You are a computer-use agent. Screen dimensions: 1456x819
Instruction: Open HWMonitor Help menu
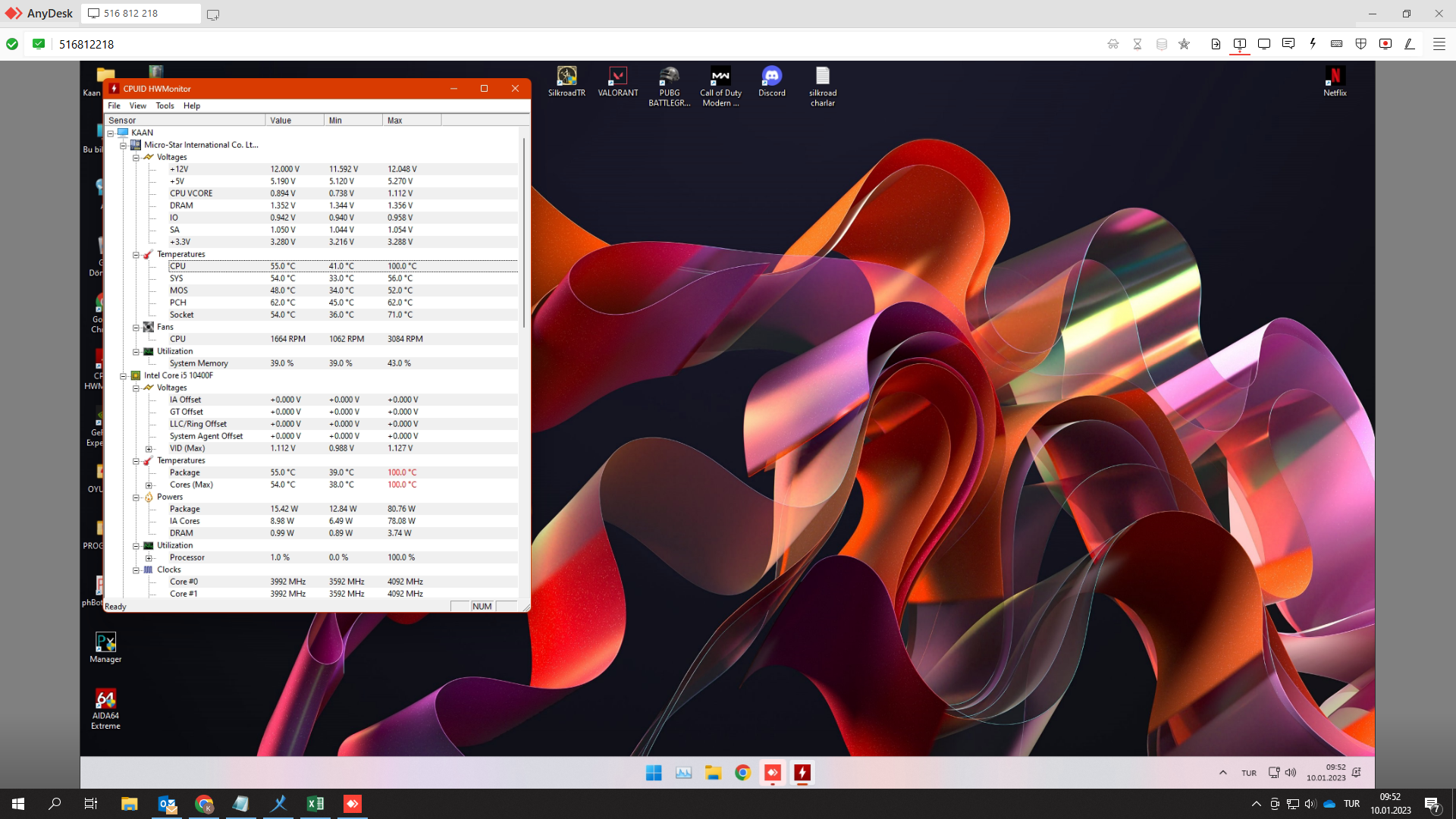coord(192,105)
